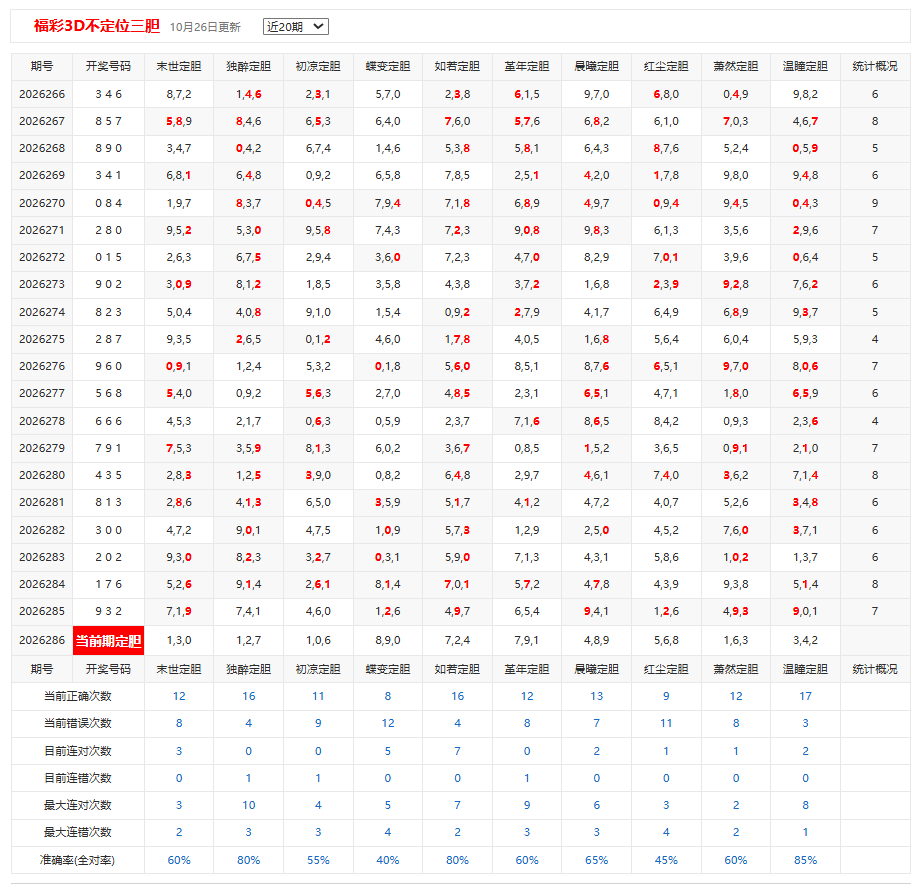
Task: Click the 最大连对次数 row label
Action: (x=78, y=806)
